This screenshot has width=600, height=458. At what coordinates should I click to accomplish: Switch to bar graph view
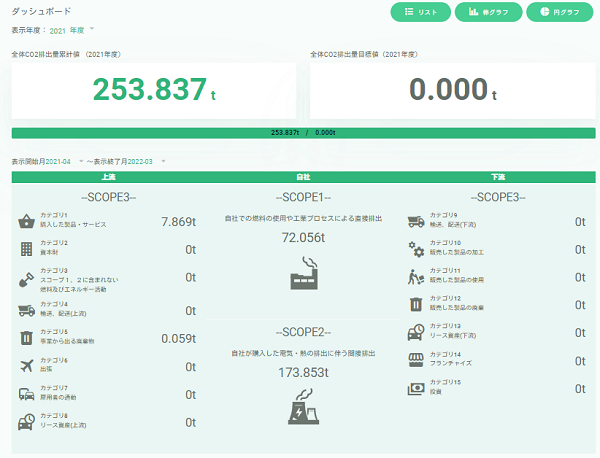[x=488, y=12]
